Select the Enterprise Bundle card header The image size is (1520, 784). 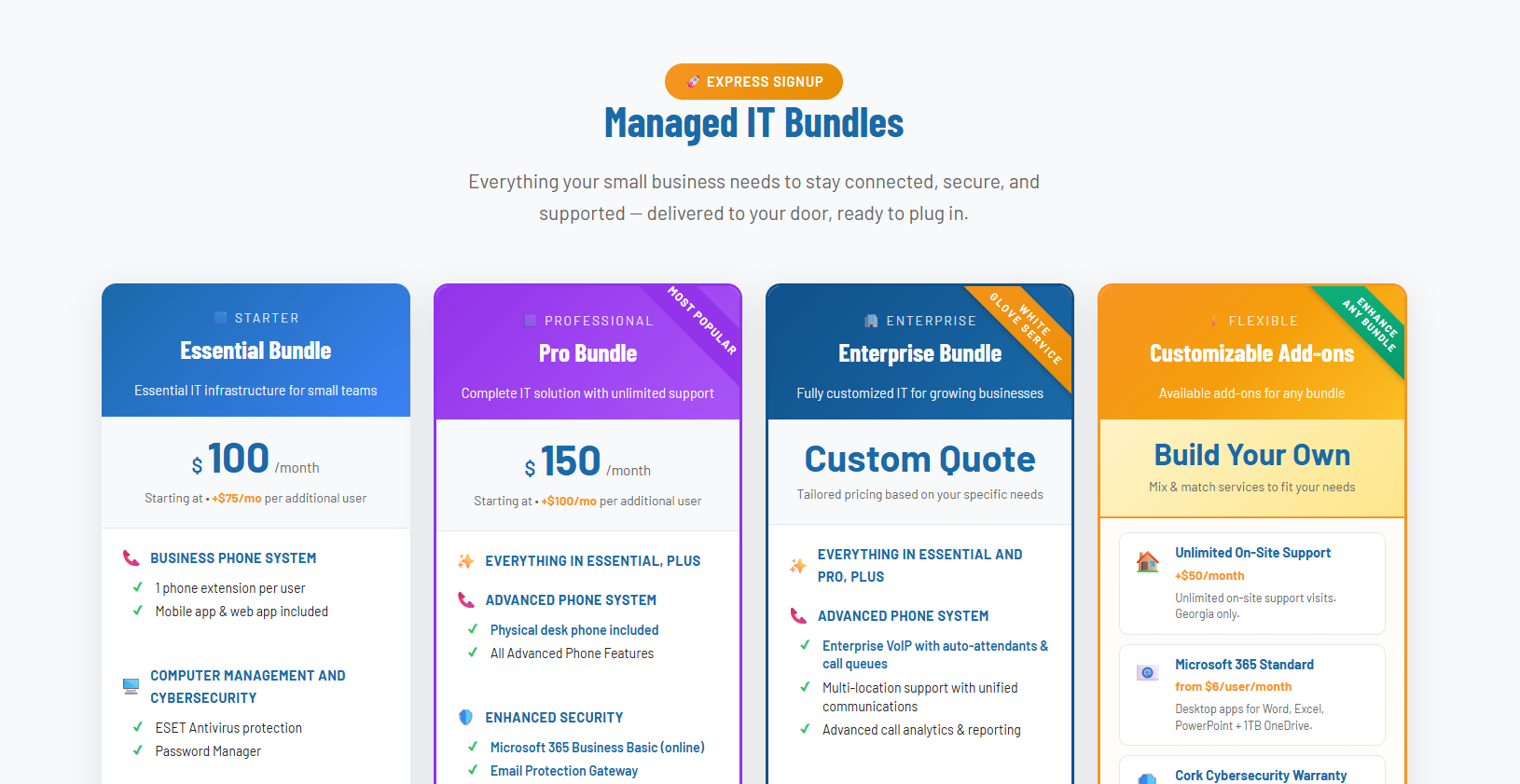tap(919, 353)
